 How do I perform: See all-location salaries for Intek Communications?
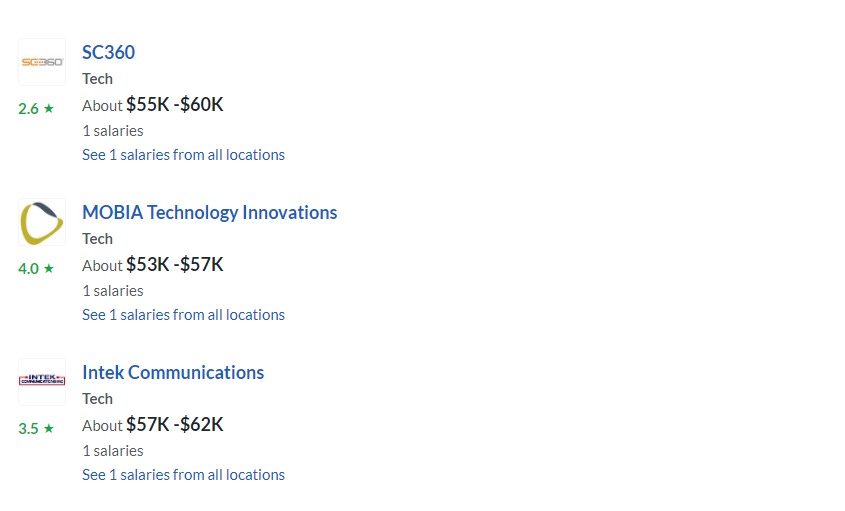tap(183, 475)
